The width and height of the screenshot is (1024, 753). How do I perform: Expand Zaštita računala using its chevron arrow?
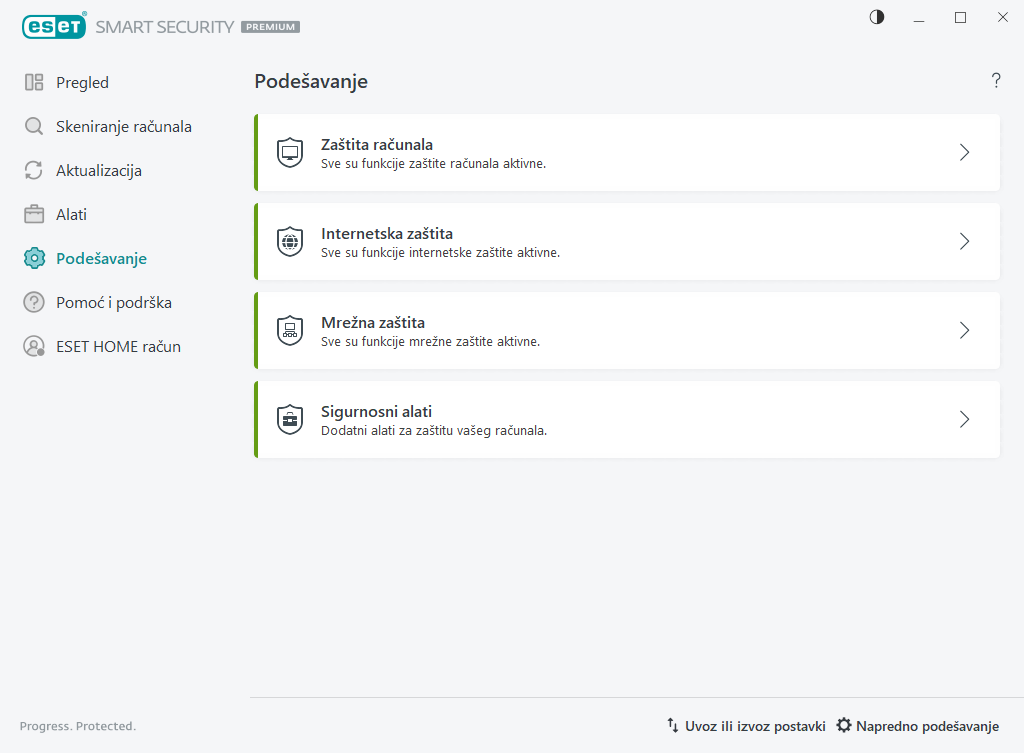964,153
